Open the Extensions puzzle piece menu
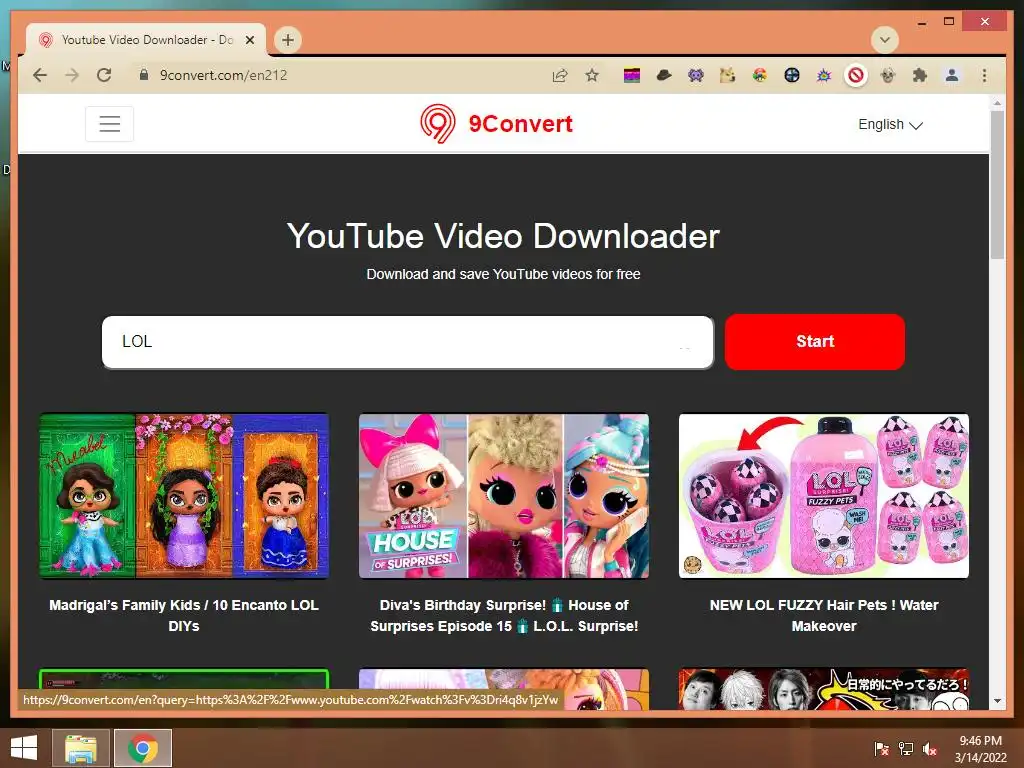Image resolution: width=1024 pixels, height=768 pixels. [920, 76]
